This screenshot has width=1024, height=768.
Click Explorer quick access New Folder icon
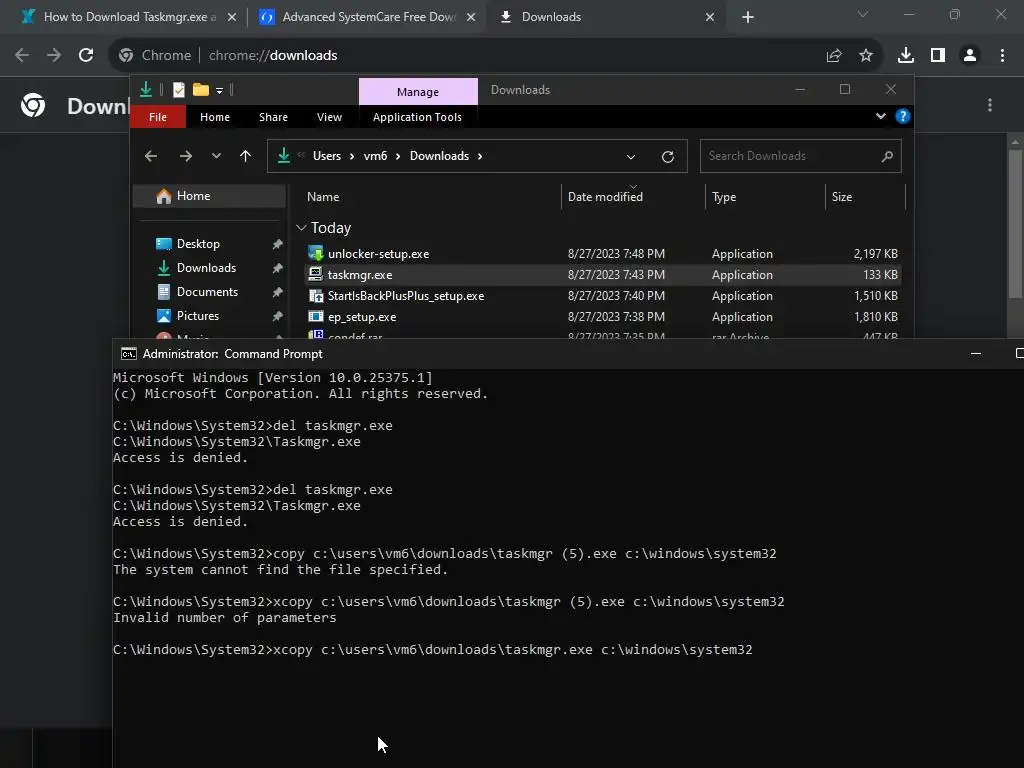coord(200,89)
